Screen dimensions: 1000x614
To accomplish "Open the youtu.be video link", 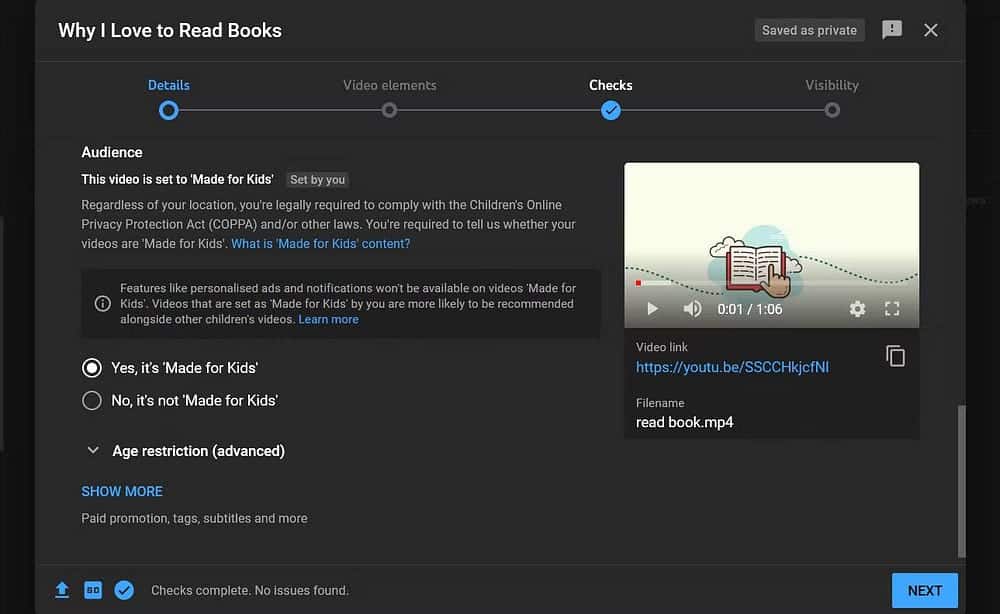I will coord(732,367).
